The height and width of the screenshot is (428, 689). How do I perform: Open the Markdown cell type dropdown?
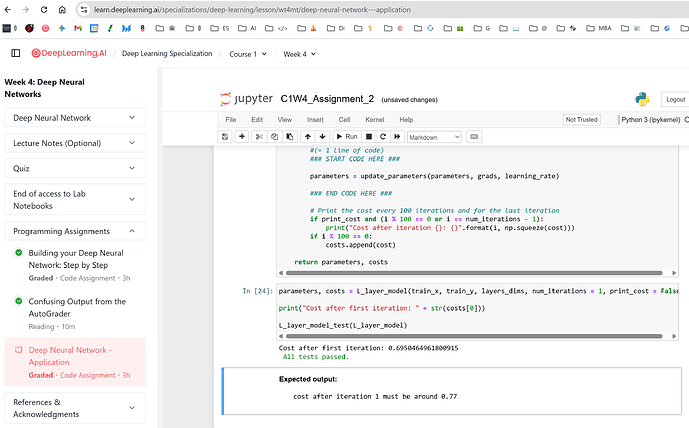(x=433, y=136)
